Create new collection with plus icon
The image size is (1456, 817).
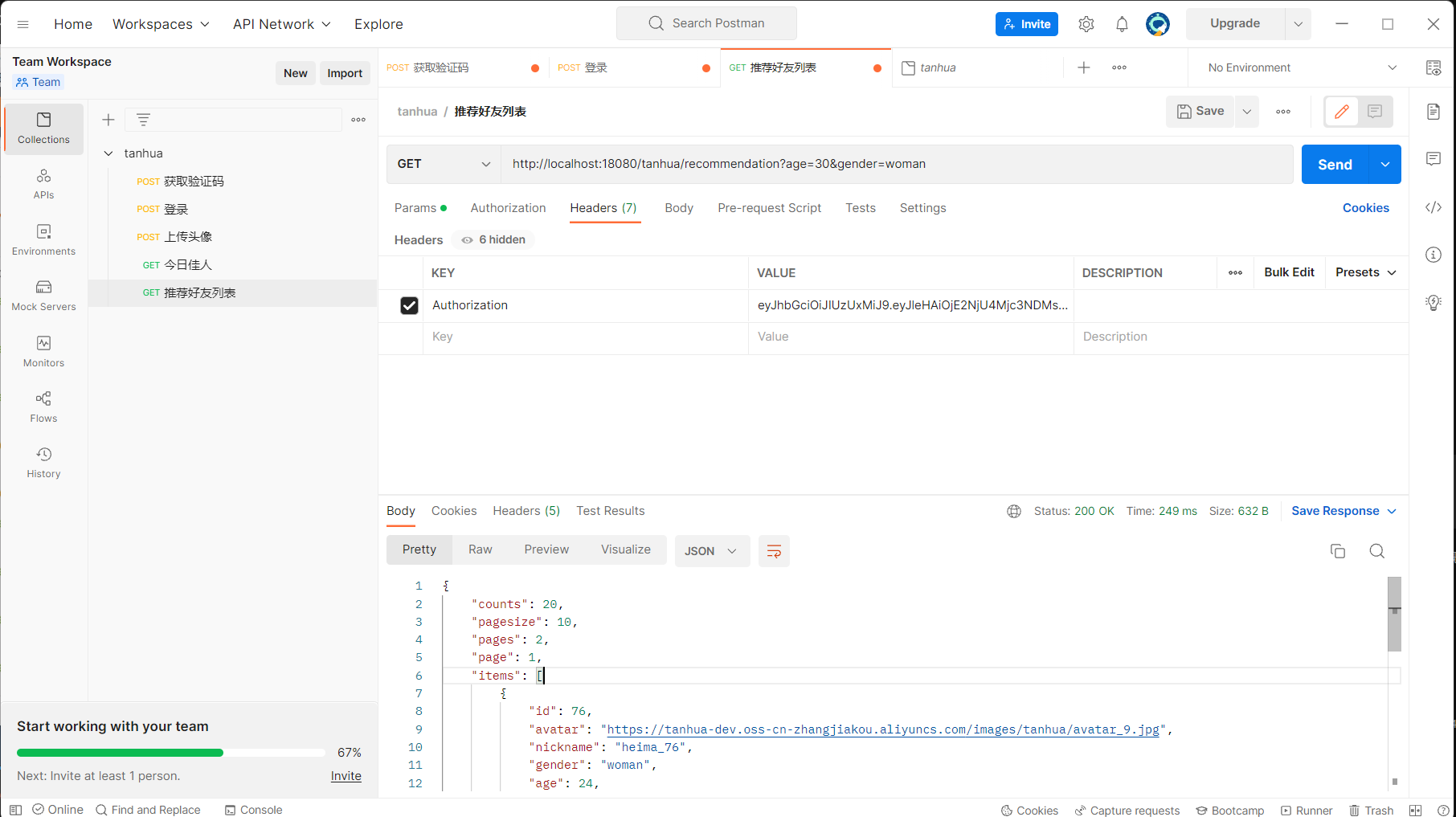point(108,120)
